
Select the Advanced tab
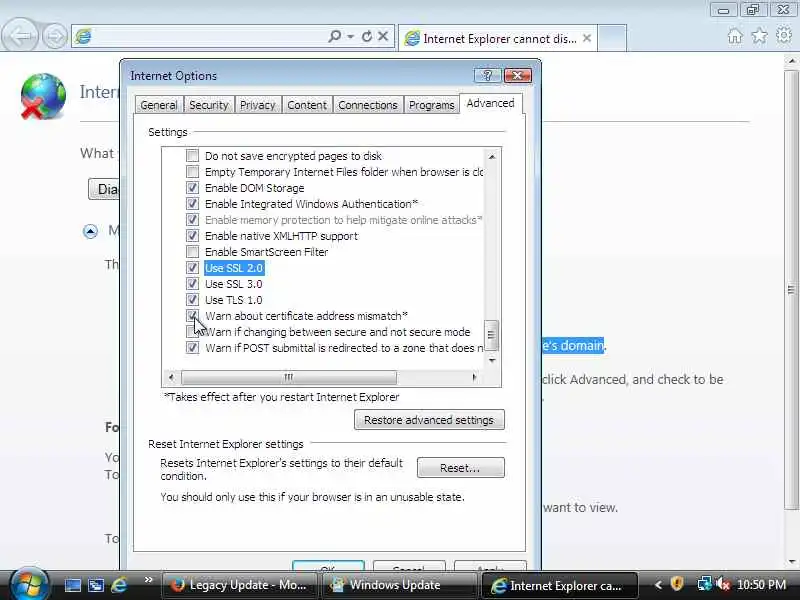[x=490, y=104]
